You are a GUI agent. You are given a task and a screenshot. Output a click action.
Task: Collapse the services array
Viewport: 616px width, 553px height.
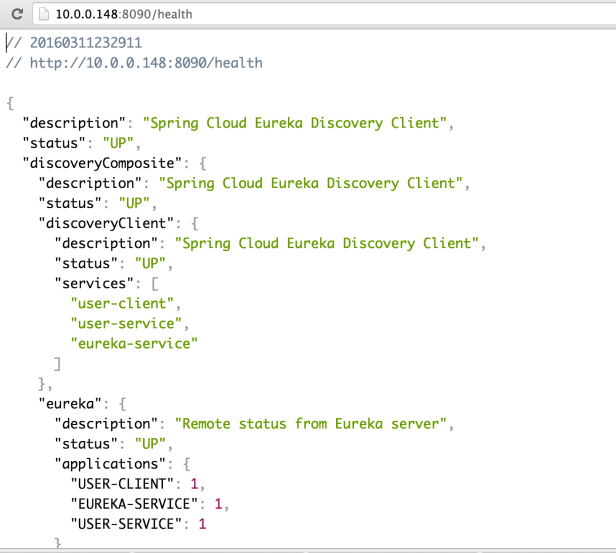(141, 283)
